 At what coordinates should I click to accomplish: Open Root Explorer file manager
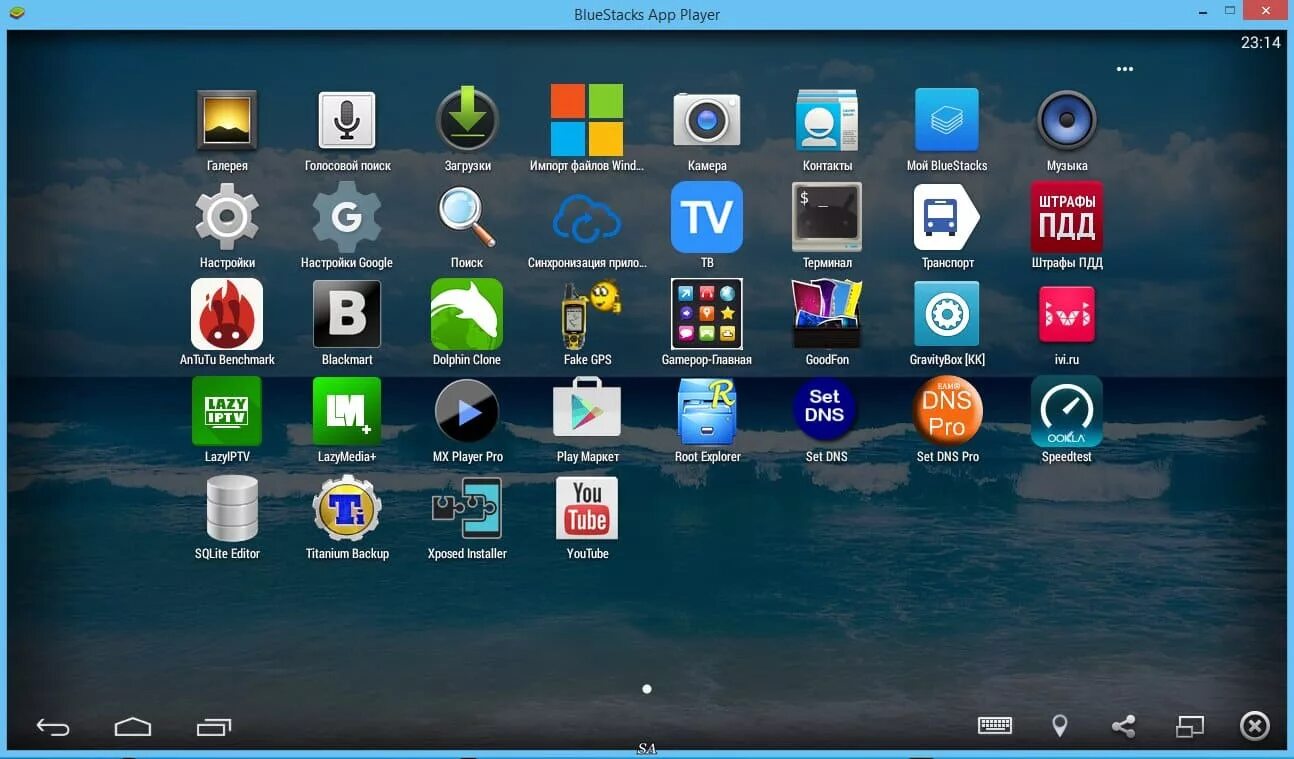click(x=707, y=411)
